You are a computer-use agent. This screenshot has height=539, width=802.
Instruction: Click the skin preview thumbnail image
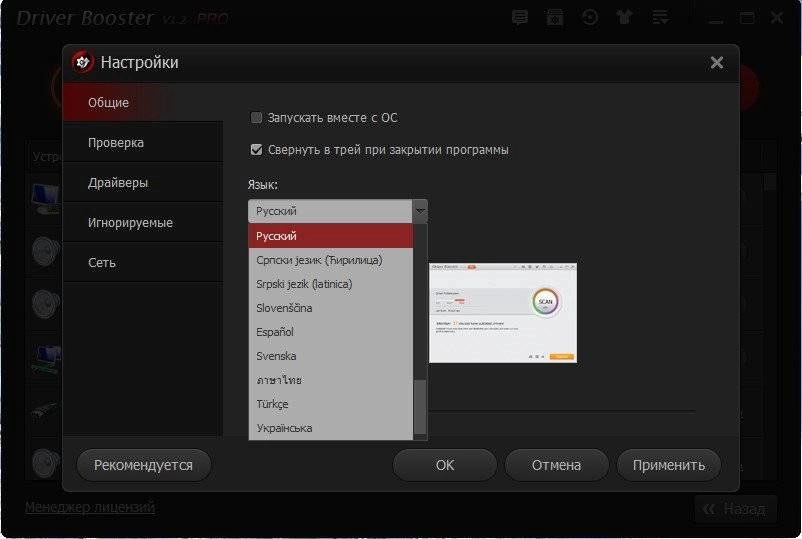click(503, 313)
